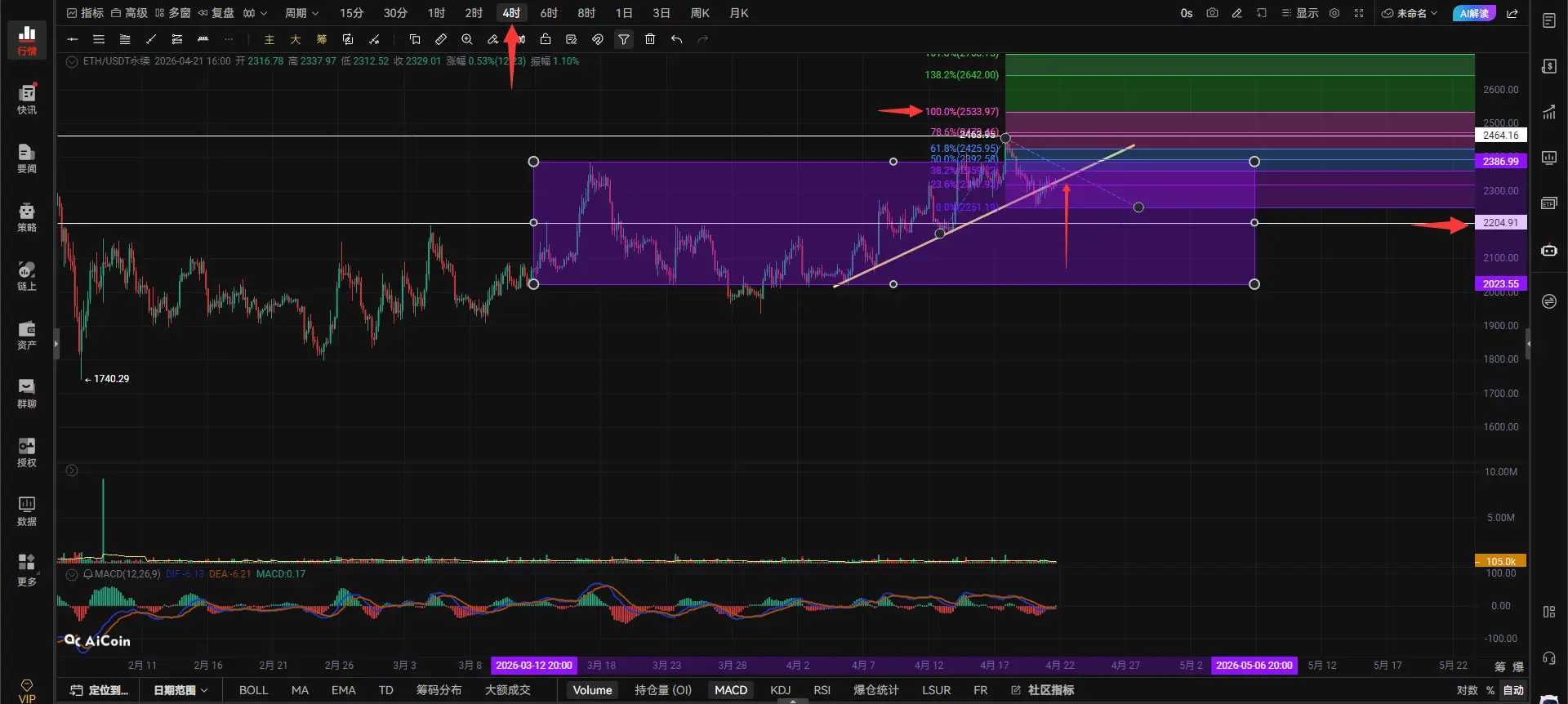Select the 4时 timeframe tab
Viewport: 1568px width, 704px height.
point(511,13)
